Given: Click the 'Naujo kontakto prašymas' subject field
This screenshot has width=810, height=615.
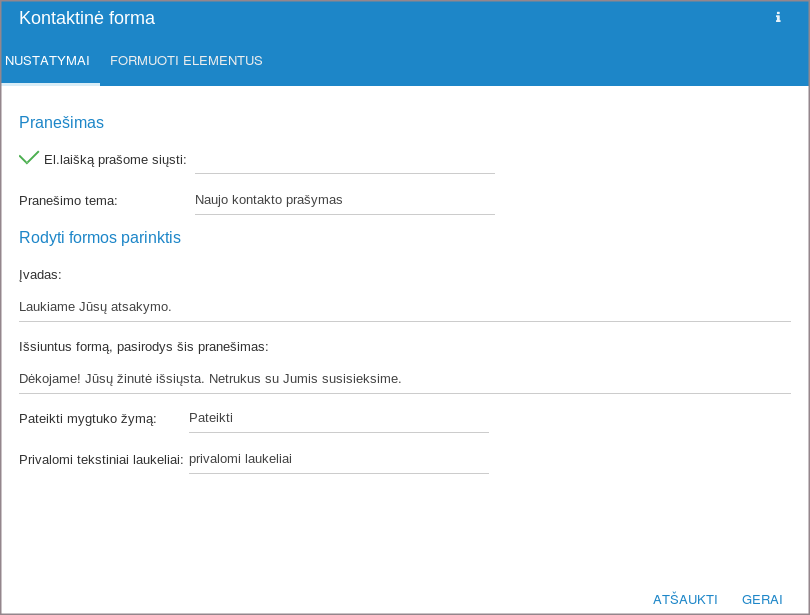Looking at the screenshot, I should click(x=344, y=200).
